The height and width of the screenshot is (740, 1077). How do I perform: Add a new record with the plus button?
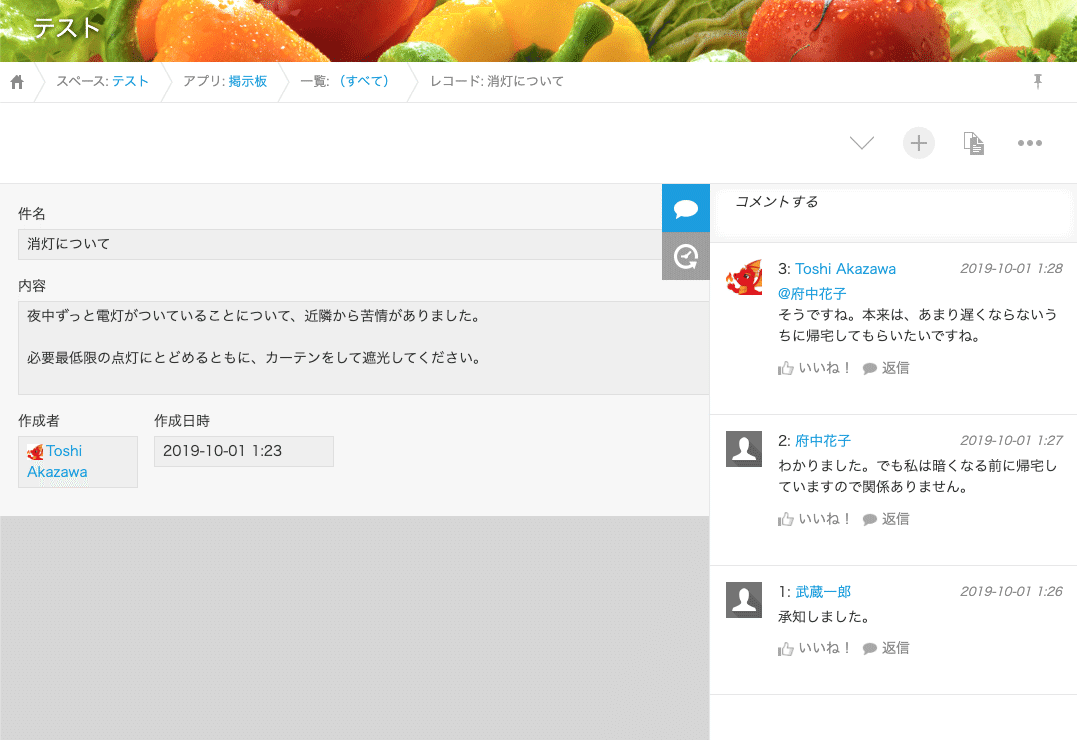(918, 143)
